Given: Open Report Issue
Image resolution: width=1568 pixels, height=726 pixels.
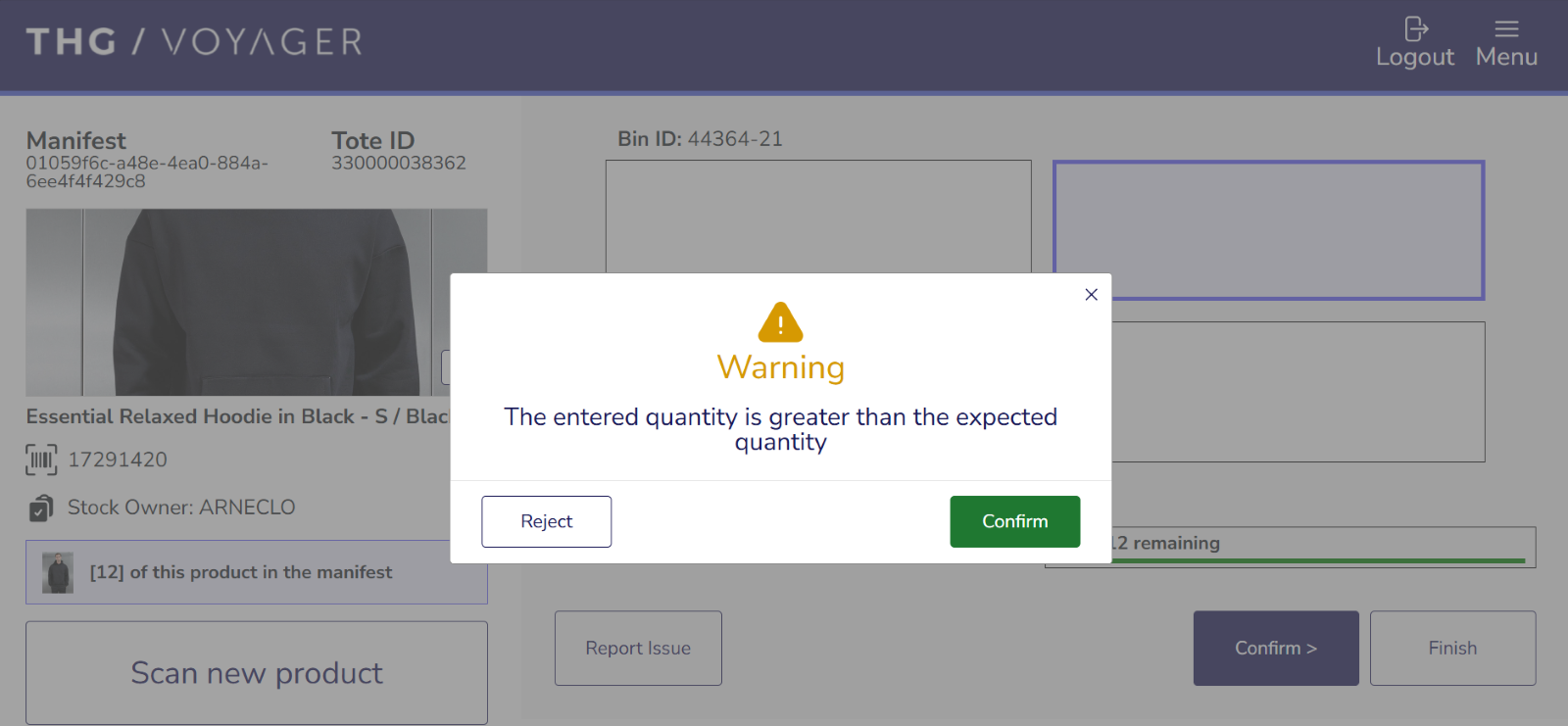Looking at the screenshot, I should click(x=638, y=648).
